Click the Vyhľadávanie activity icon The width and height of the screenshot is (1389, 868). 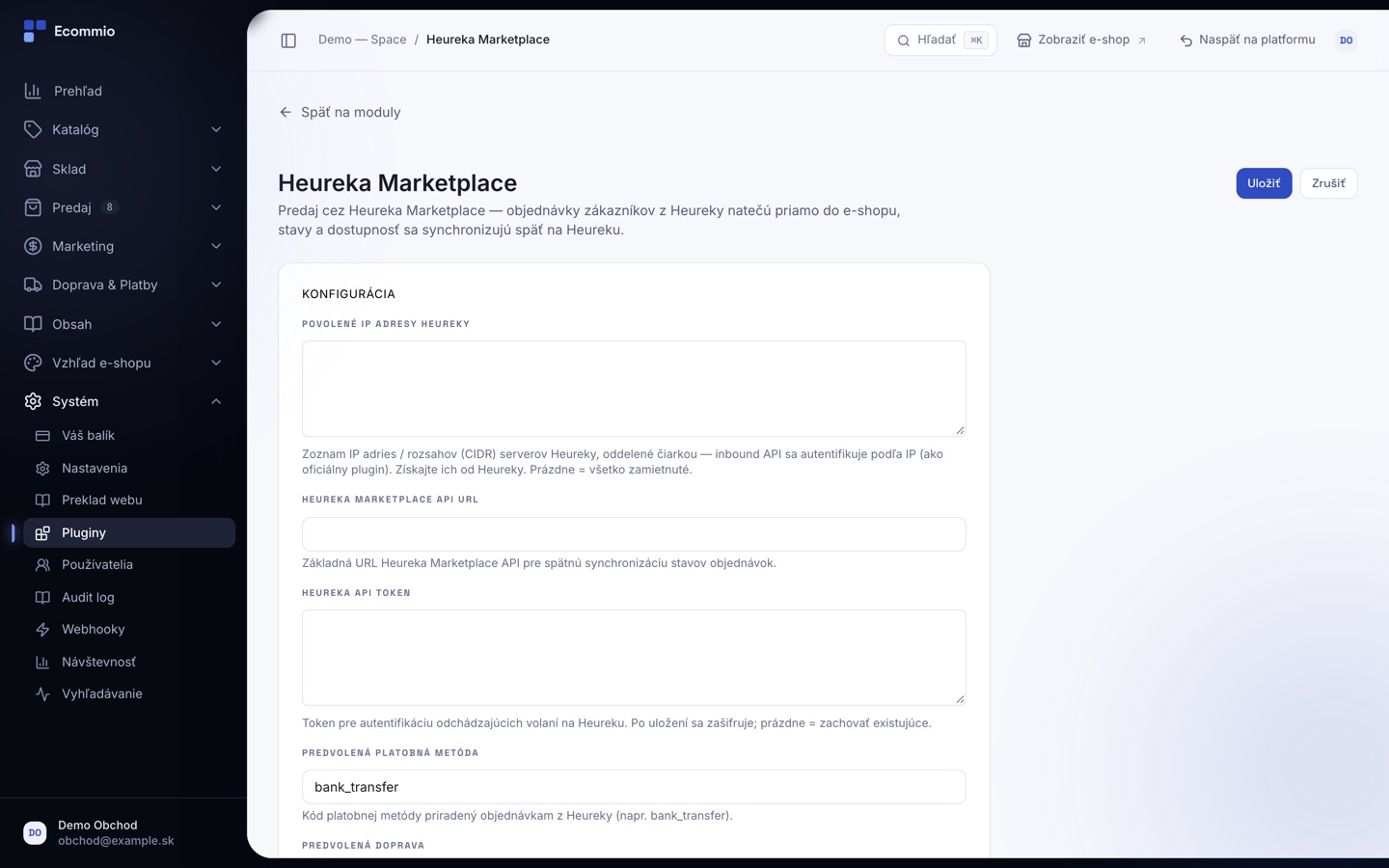tap(42, 694)
